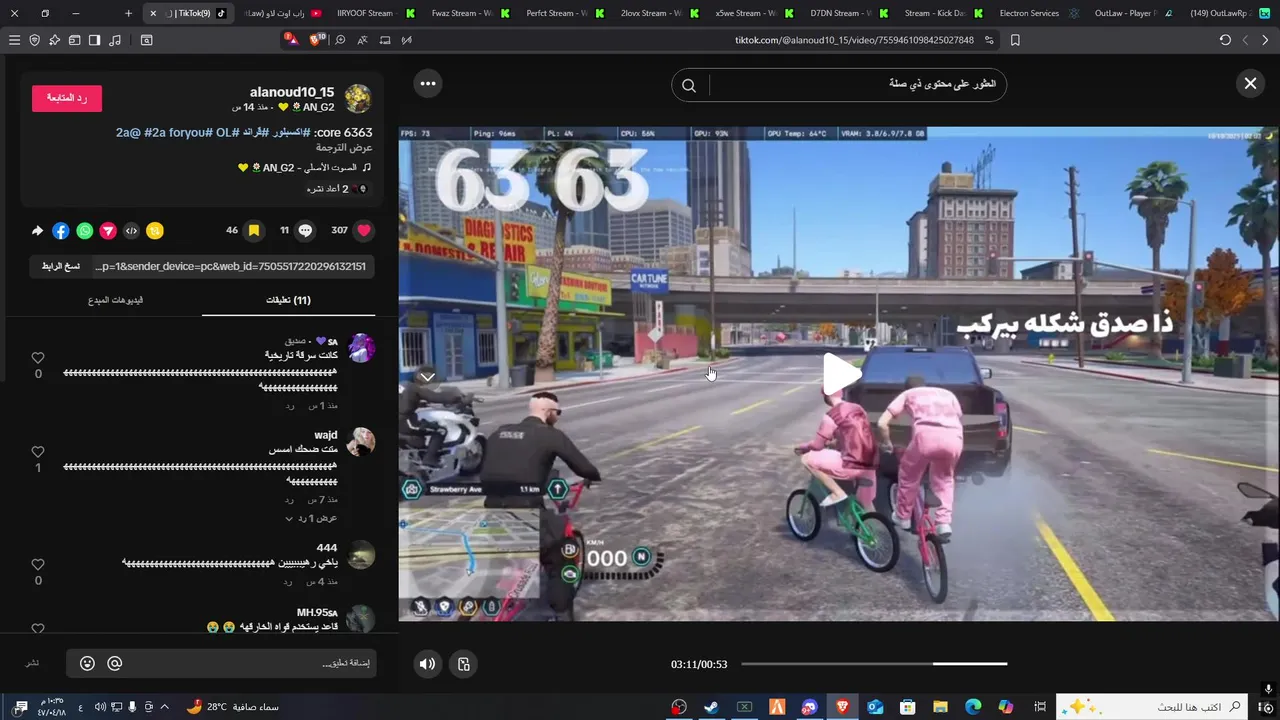Screen dimensions: 1280x720
Task: Open alanoud10_15 profile avatar
Action: (358, 98)
